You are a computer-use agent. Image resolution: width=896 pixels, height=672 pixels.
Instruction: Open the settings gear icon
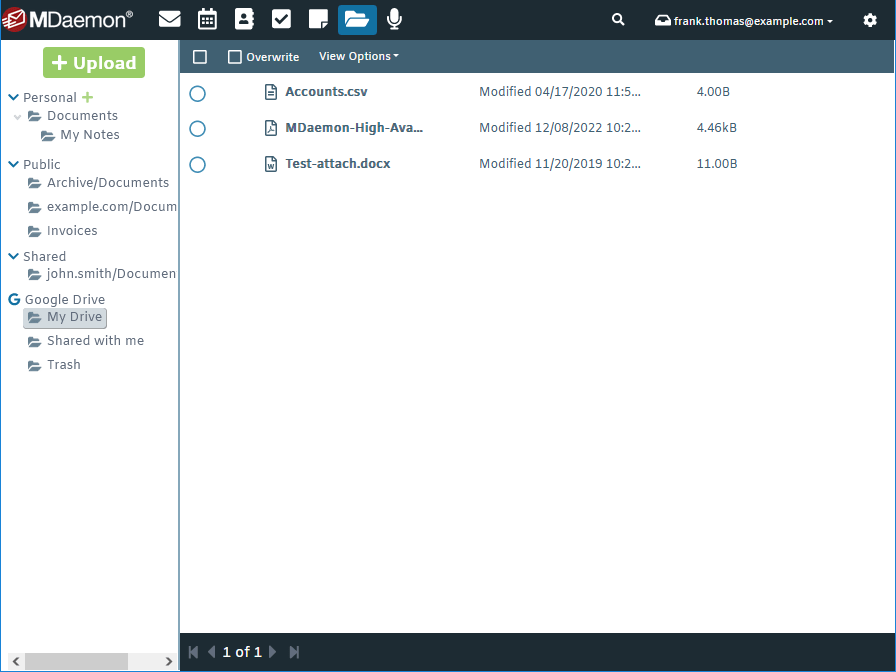870,20
